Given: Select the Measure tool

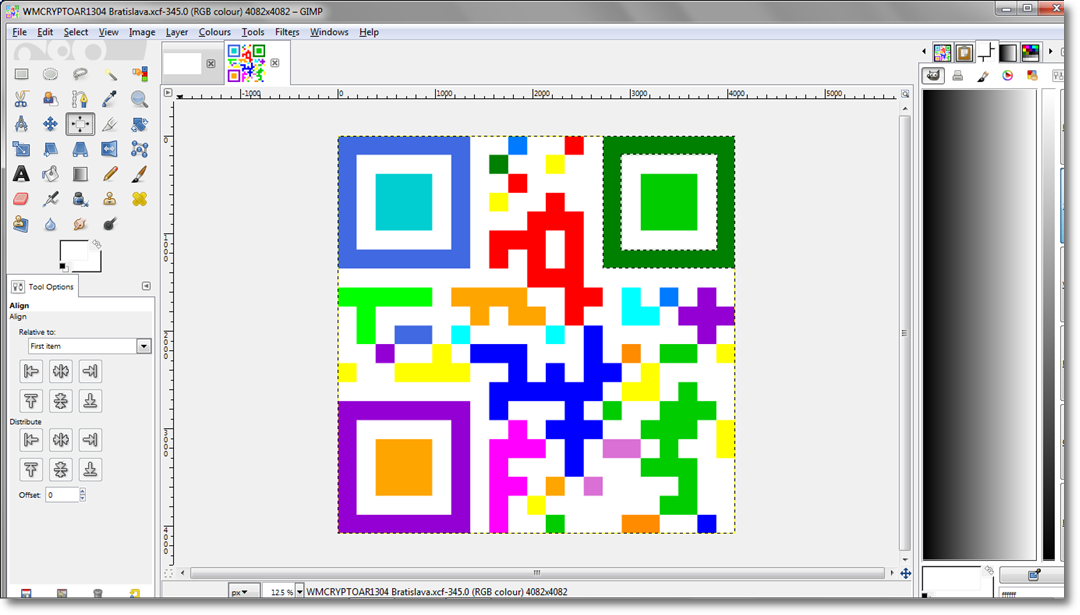Looking at the screenshot, I should [21, 124].
